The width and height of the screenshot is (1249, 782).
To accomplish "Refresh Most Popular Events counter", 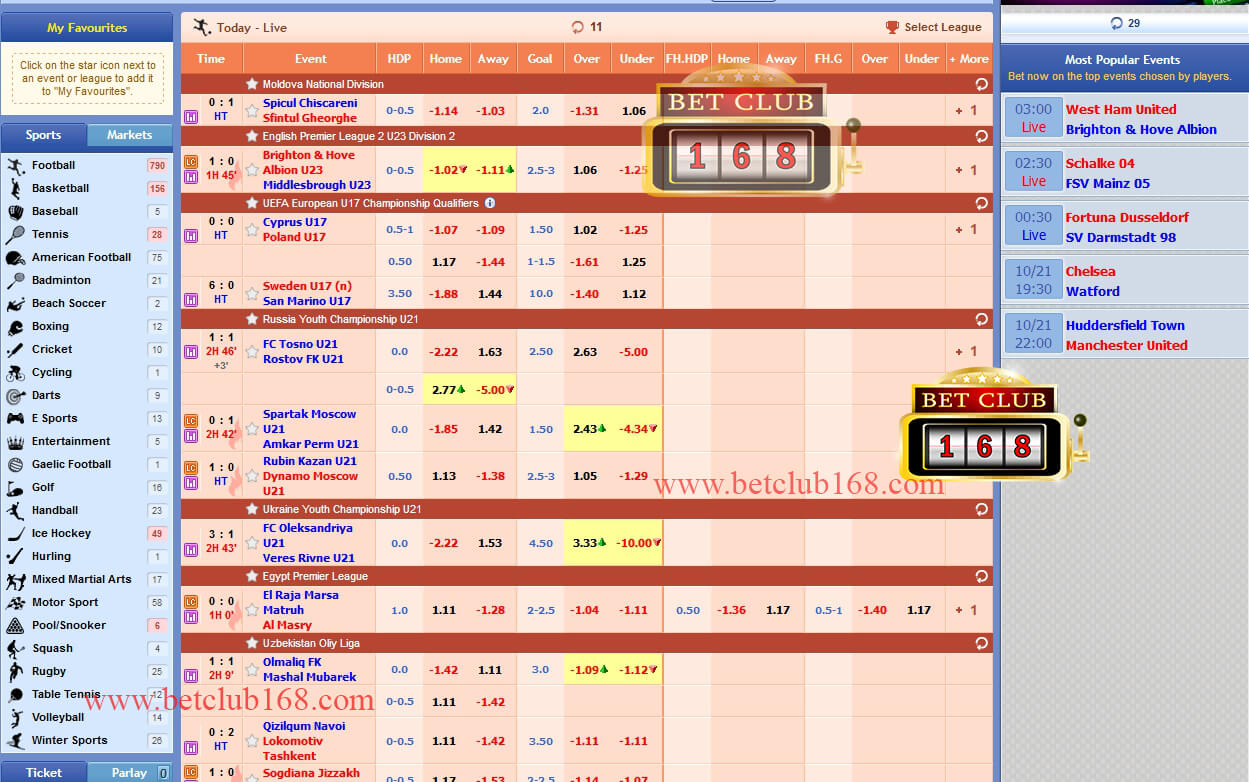I will click(1117, 23).
